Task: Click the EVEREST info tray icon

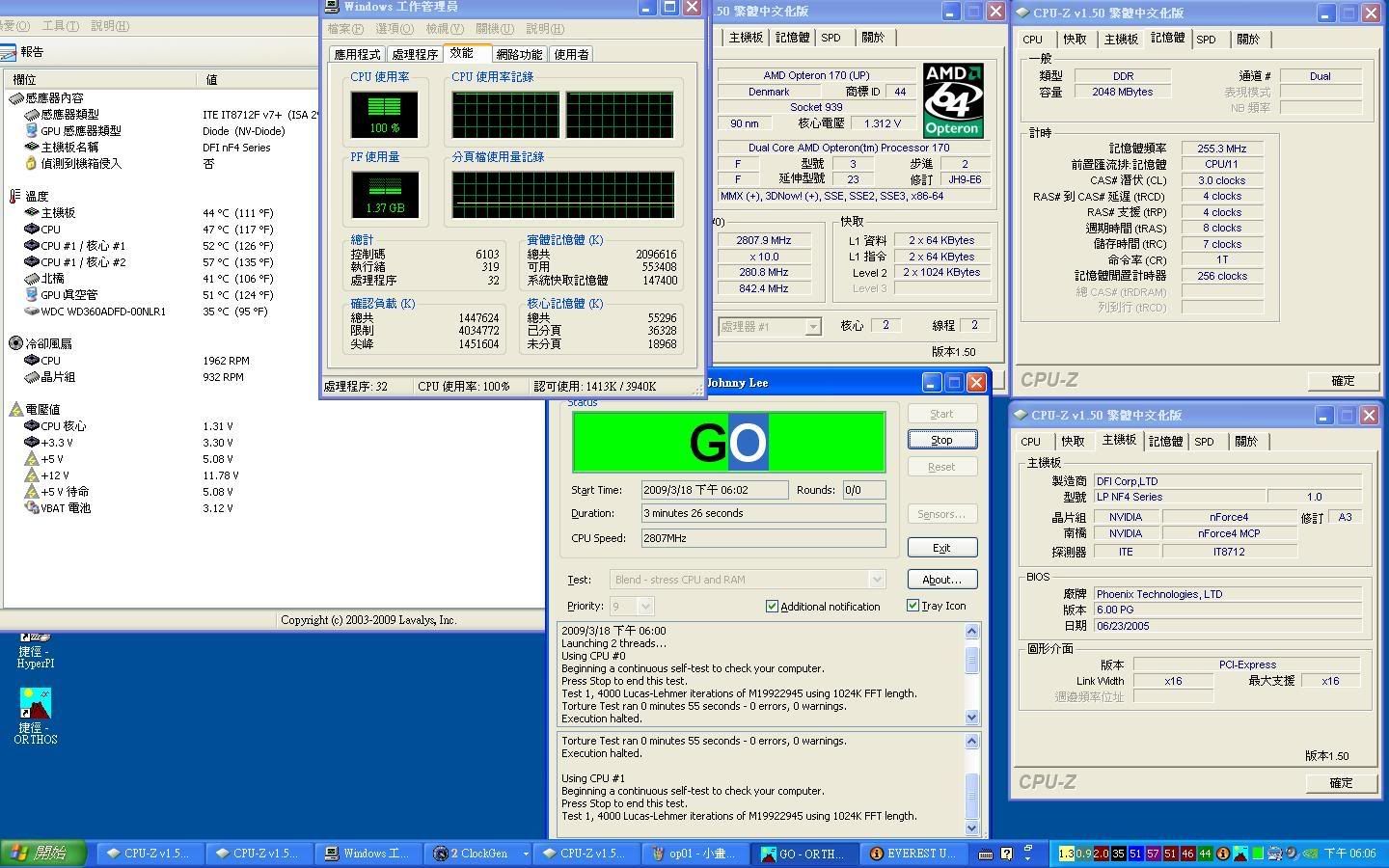Action: 1223,854
